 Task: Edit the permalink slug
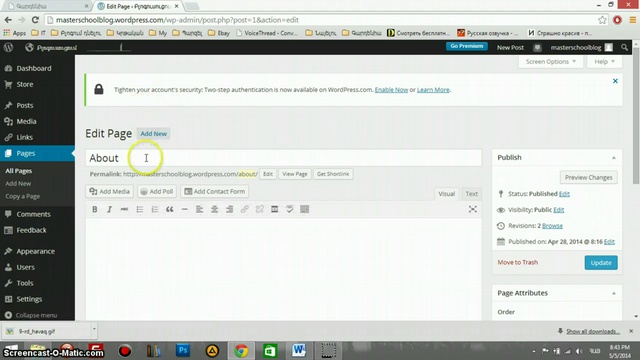pos(268,174)
